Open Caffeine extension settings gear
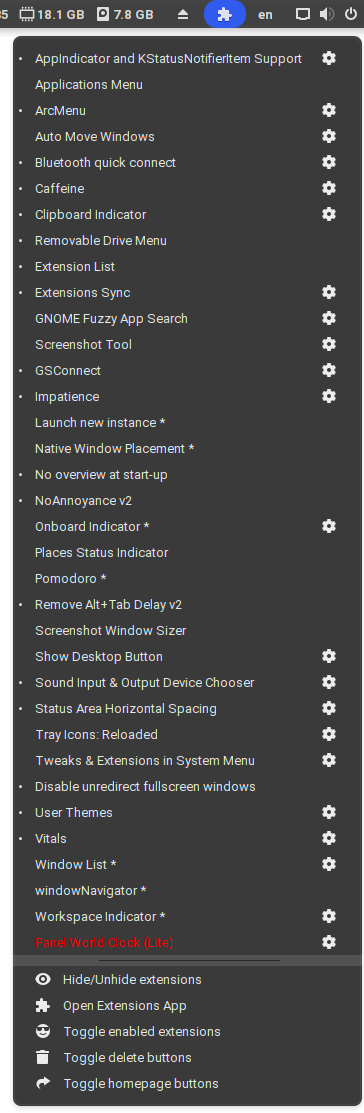This screenshot has width=364, height=1113. click(x=329, y=188)
